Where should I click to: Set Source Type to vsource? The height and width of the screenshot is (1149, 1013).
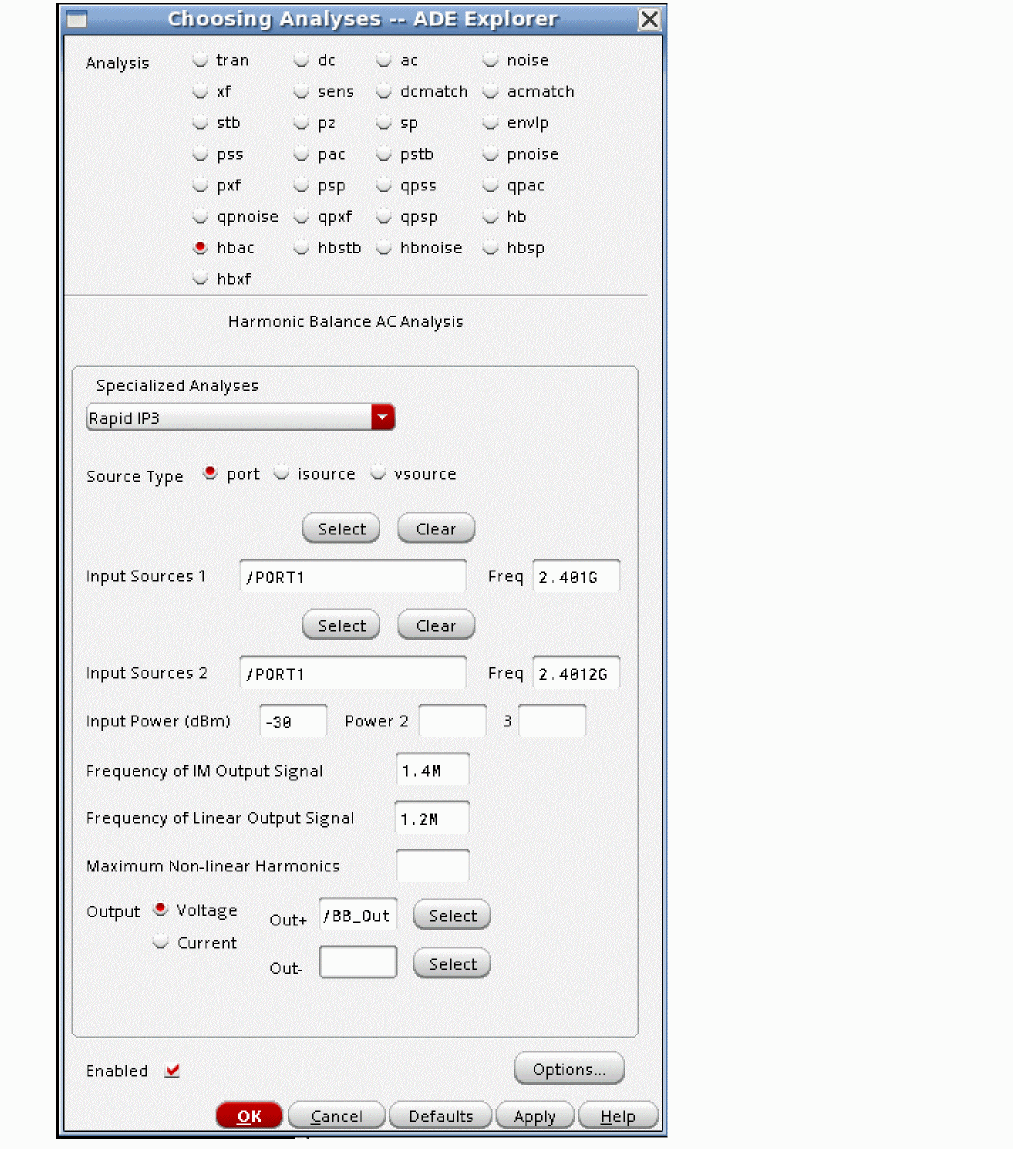(378, 473)
